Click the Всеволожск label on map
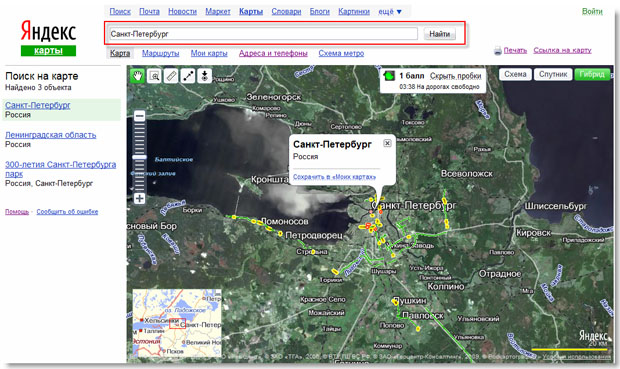The height and width of the screenshot is (369, 620). click(467, 174)
